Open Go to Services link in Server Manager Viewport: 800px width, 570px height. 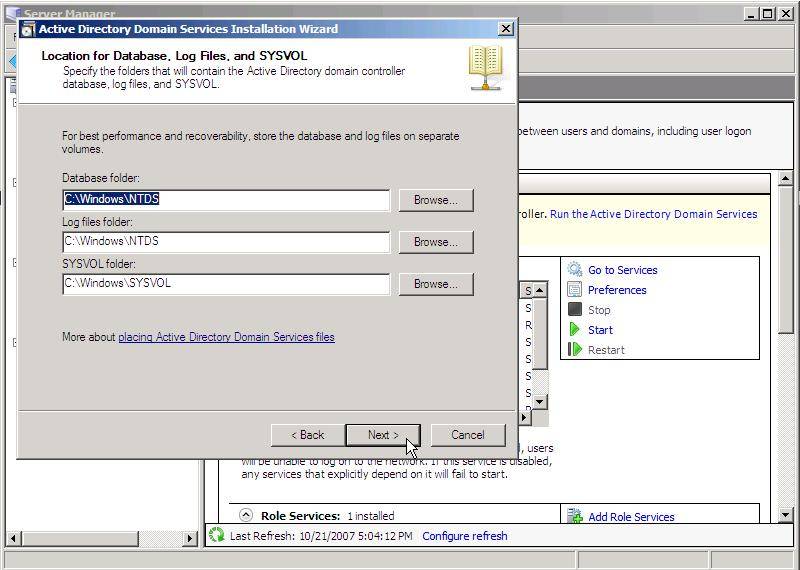(x=622, y=270)
